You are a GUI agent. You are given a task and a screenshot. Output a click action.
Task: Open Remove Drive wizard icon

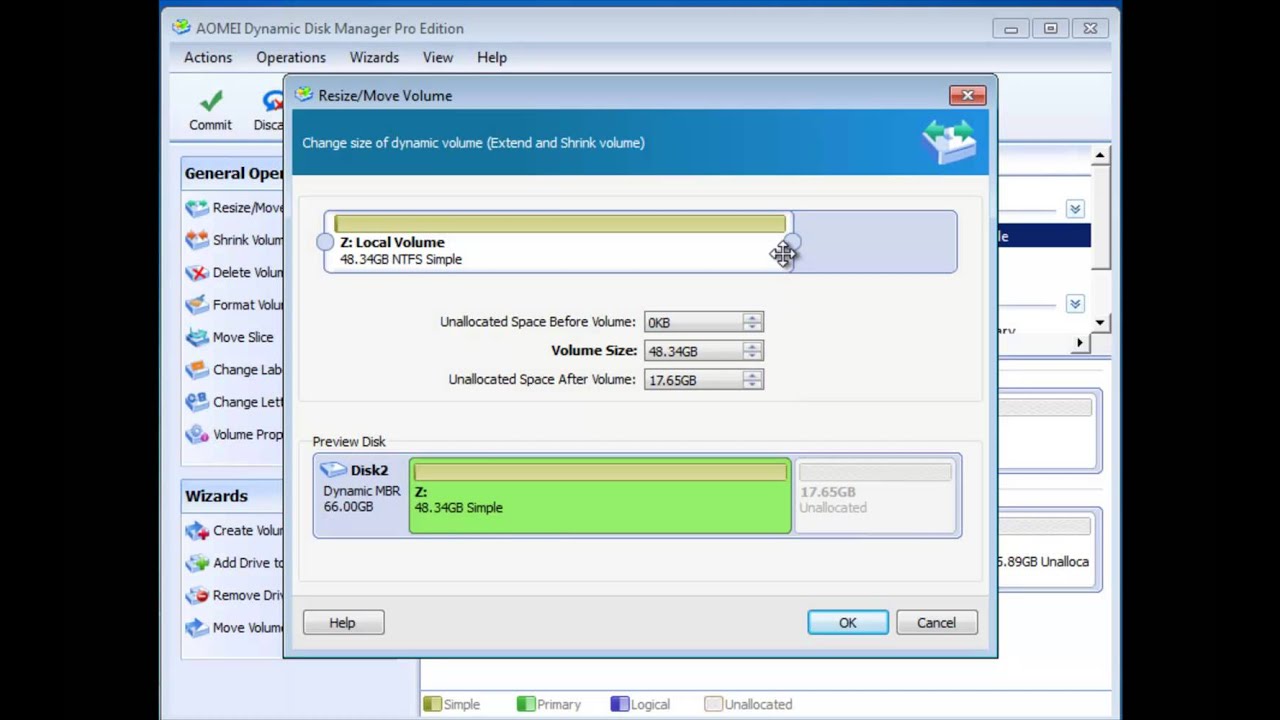[x=197, y=595]
